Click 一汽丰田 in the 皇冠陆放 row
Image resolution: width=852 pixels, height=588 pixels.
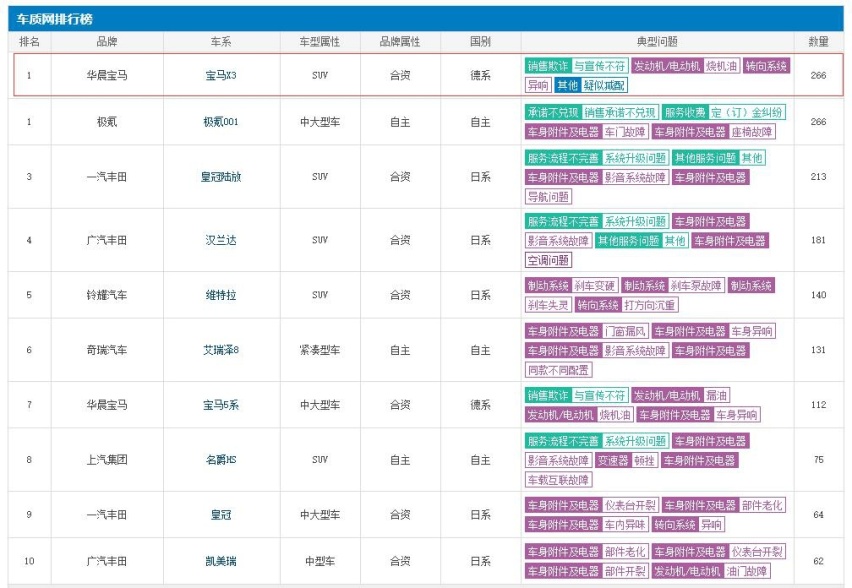[106, 177]
